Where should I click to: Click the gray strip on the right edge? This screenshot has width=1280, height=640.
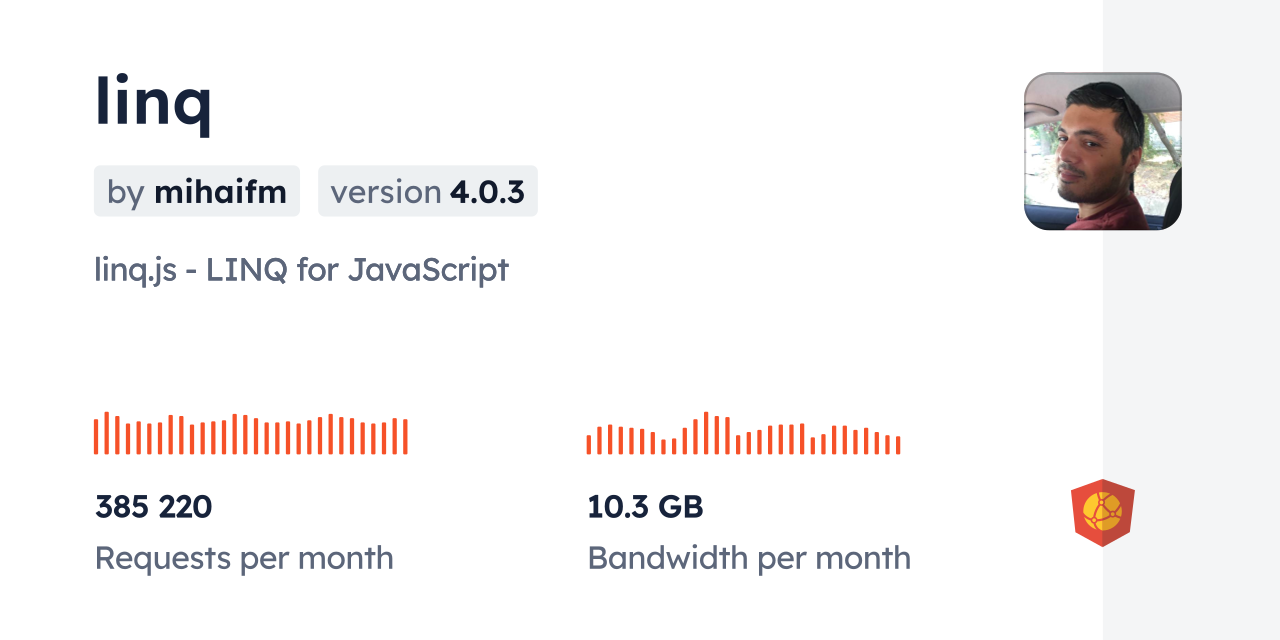click(x=1191, y=320)
